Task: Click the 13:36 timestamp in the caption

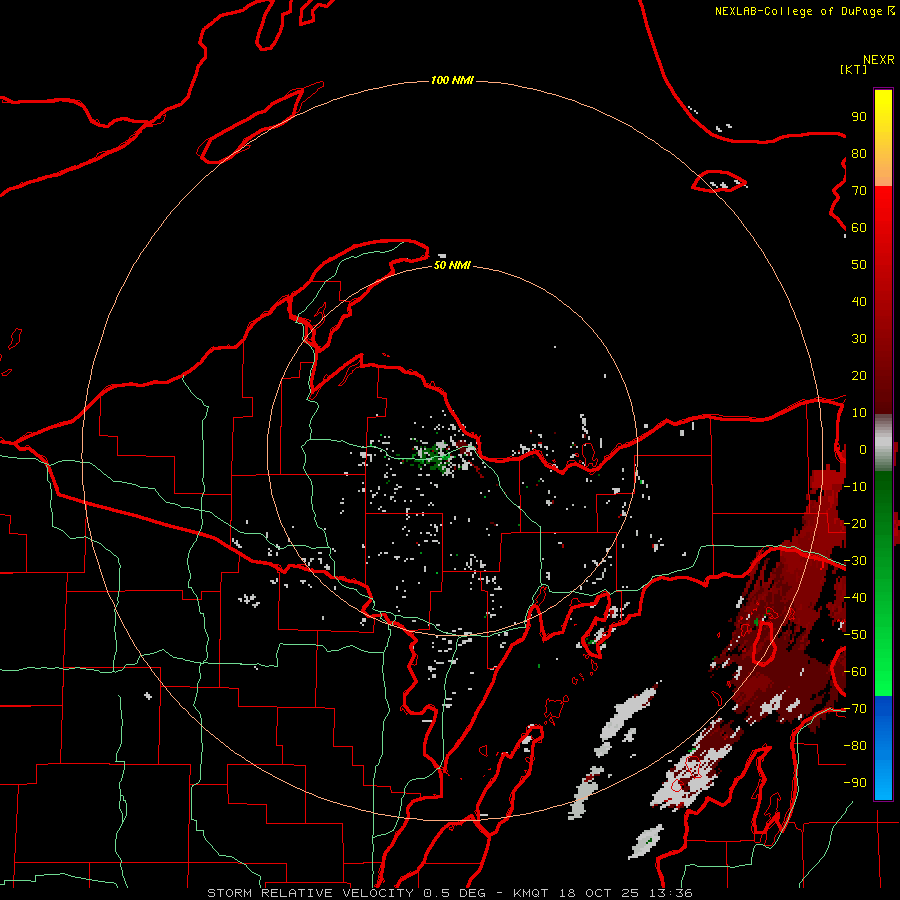Action: (x=670, y=893)
